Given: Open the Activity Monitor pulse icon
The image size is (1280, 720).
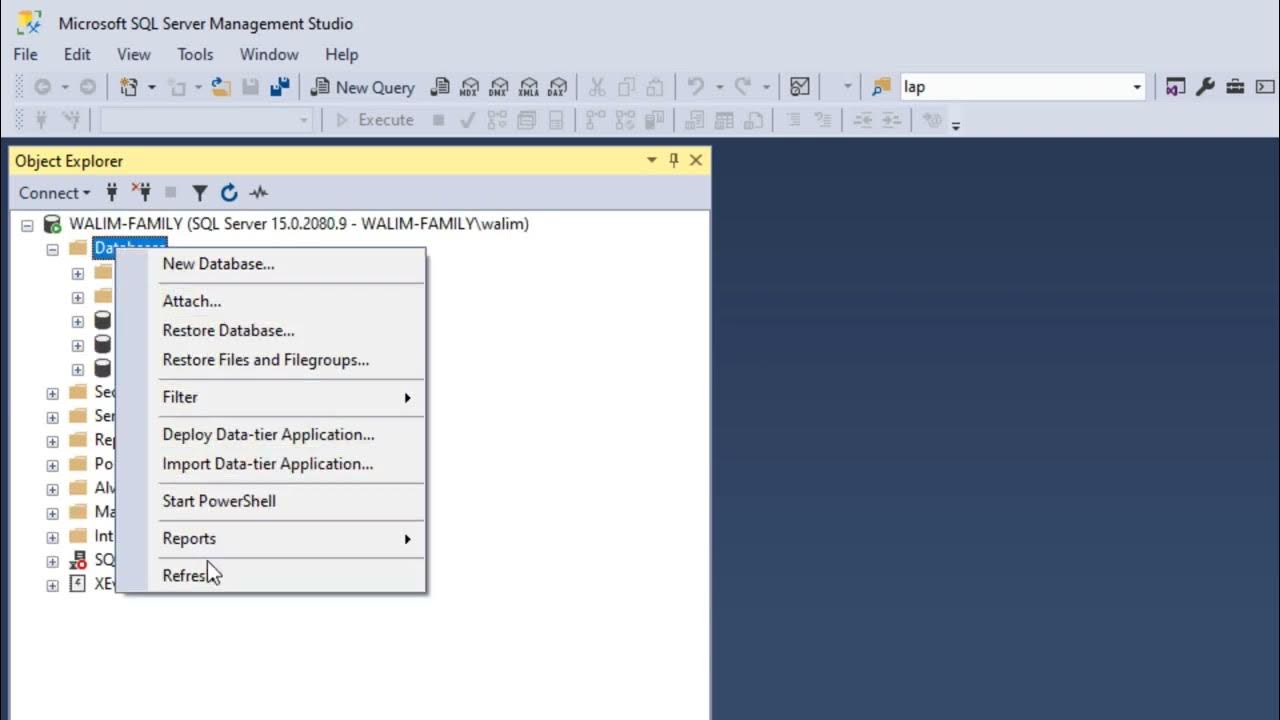Looking at the screenshot, I should [259, 192].
